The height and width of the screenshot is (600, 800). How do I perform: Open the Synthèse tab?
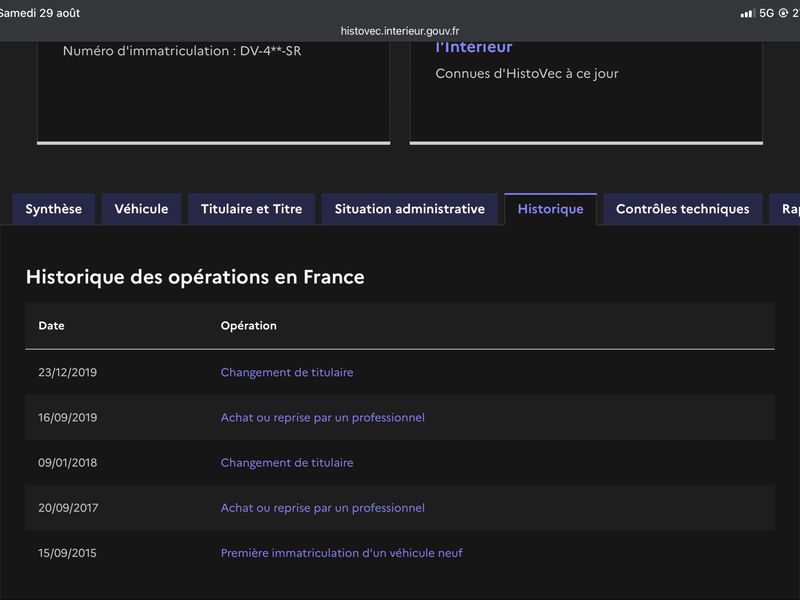54,209
